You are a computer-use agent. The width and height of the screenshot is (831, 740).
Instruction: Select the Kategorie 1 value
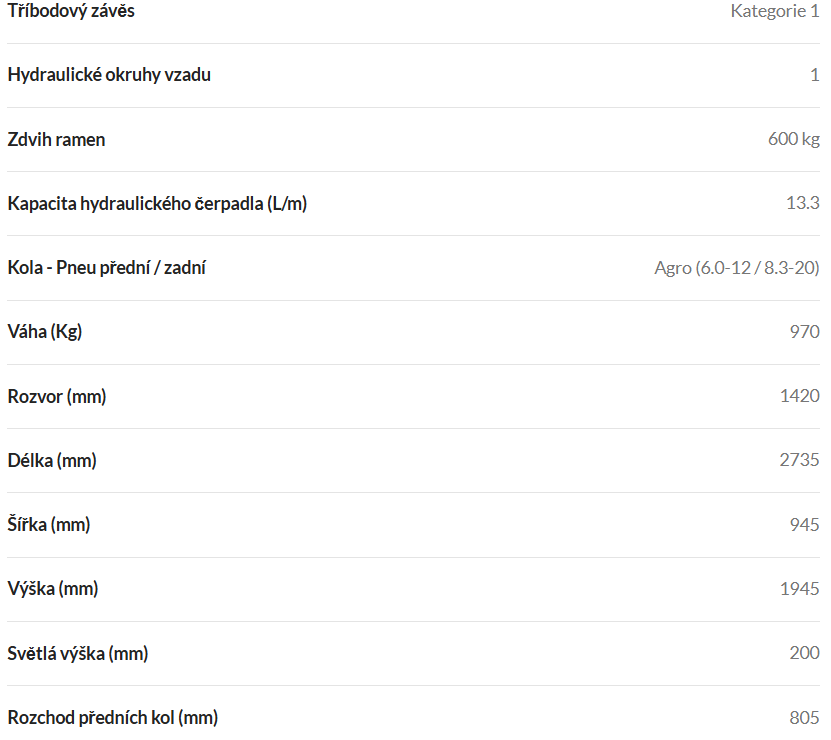click(x=775, y=11)
